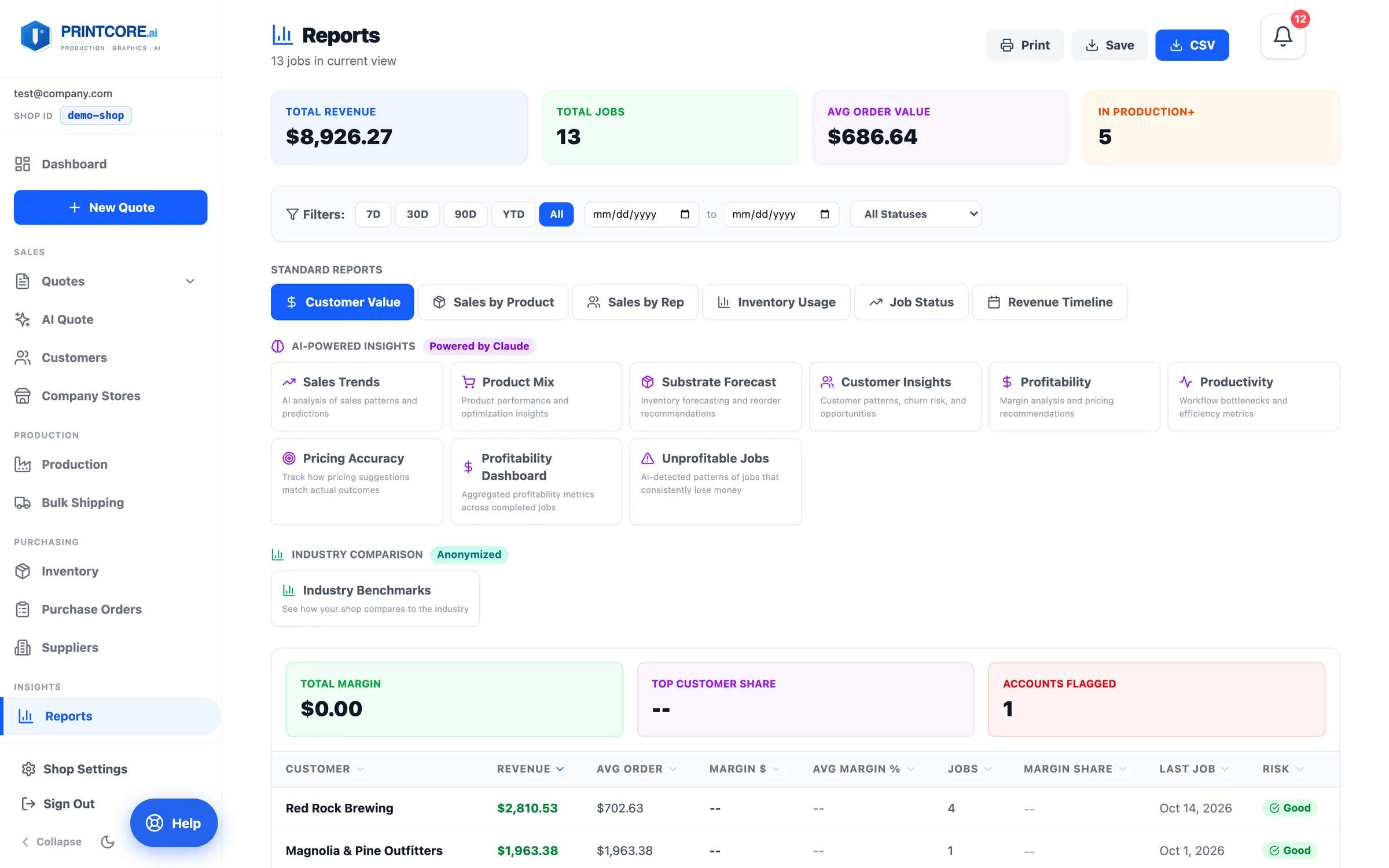This screenshot has height=868, width=1389.
Task: Go to Customers section
Action: 110,358
